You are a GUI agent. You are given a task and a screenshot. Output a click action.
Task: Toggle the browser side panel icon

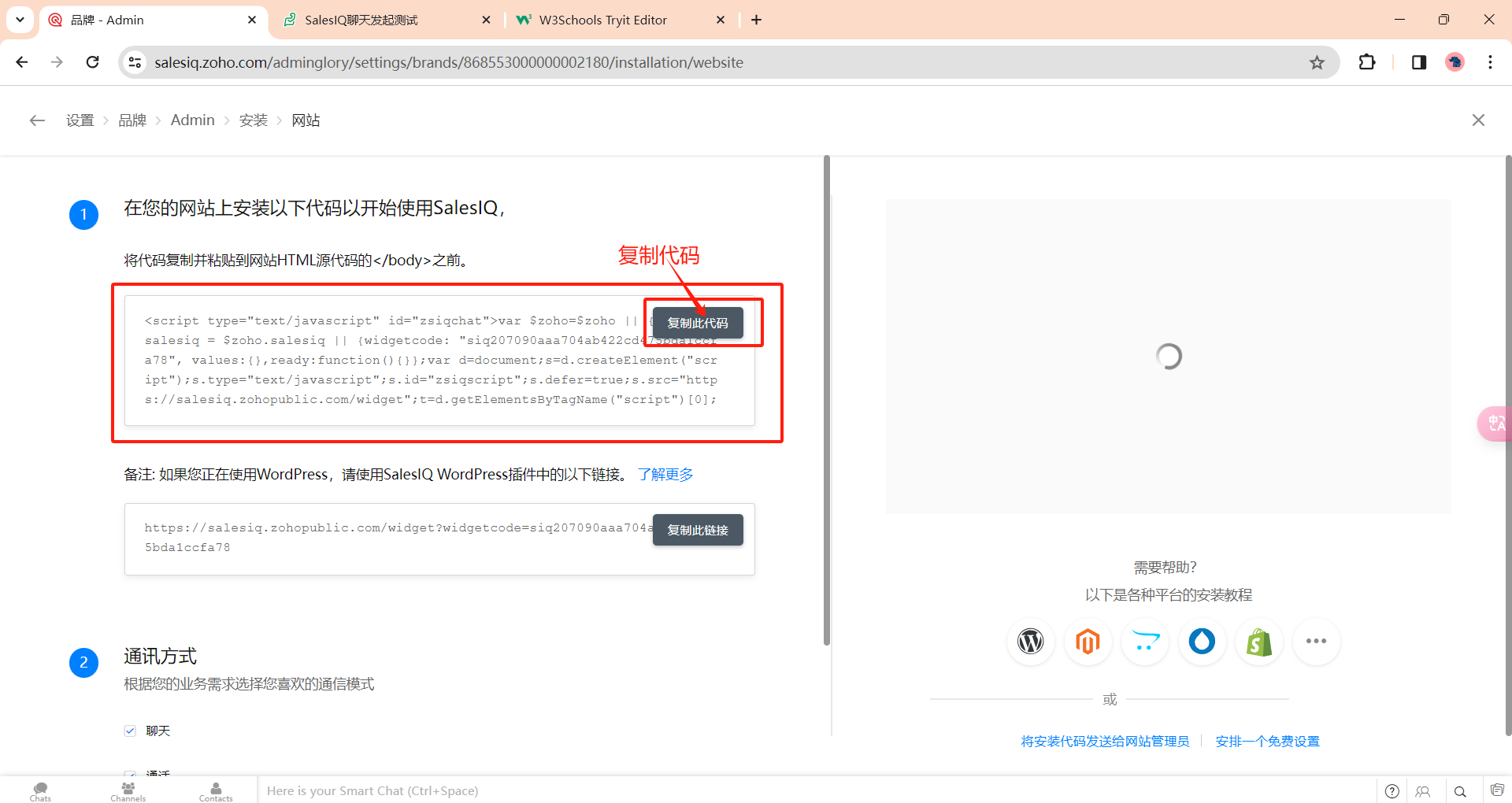click(1419, 62)
